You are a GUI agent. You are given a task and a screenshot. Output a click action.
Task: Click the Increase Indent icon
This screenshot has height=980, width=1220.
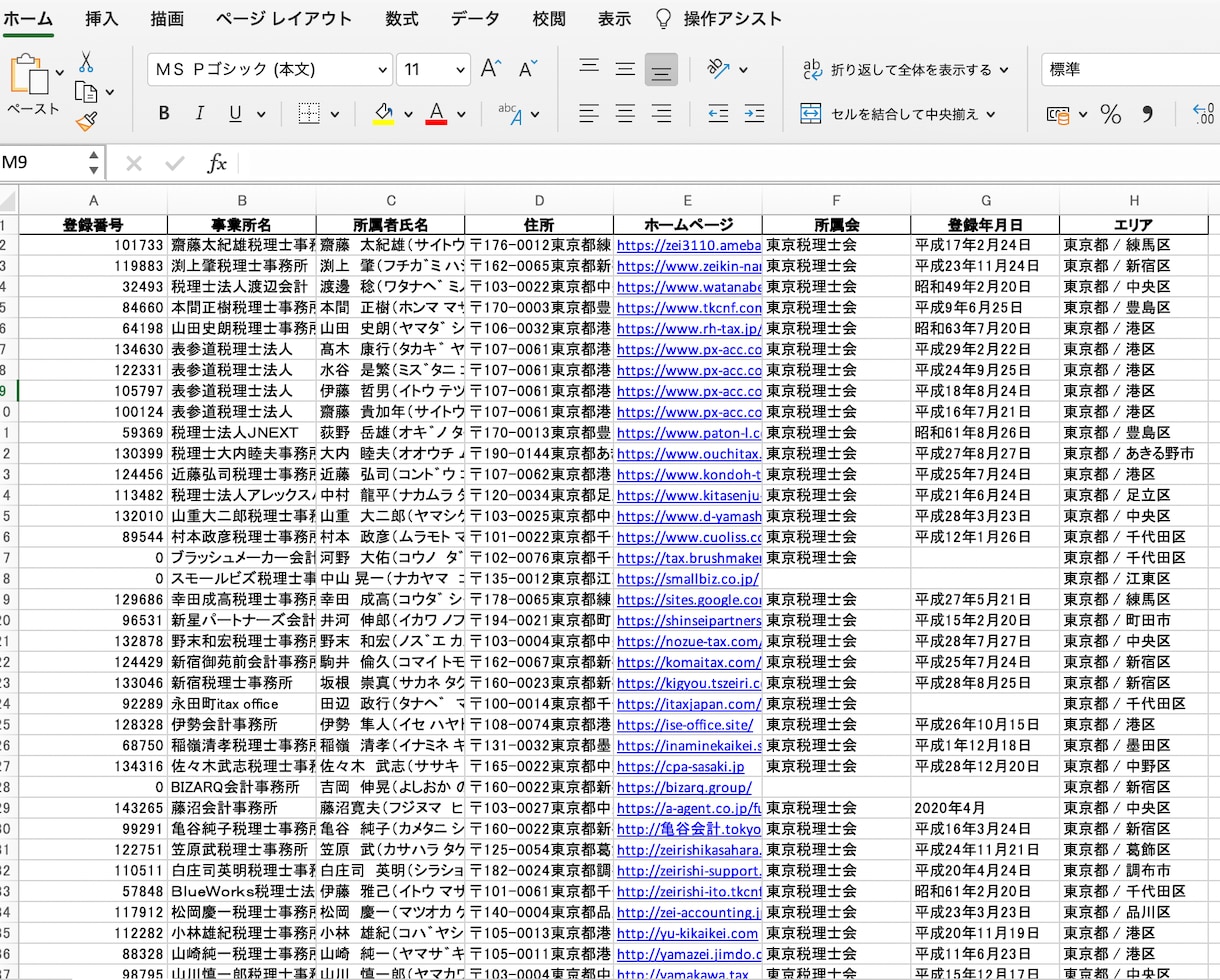(754, 114)
